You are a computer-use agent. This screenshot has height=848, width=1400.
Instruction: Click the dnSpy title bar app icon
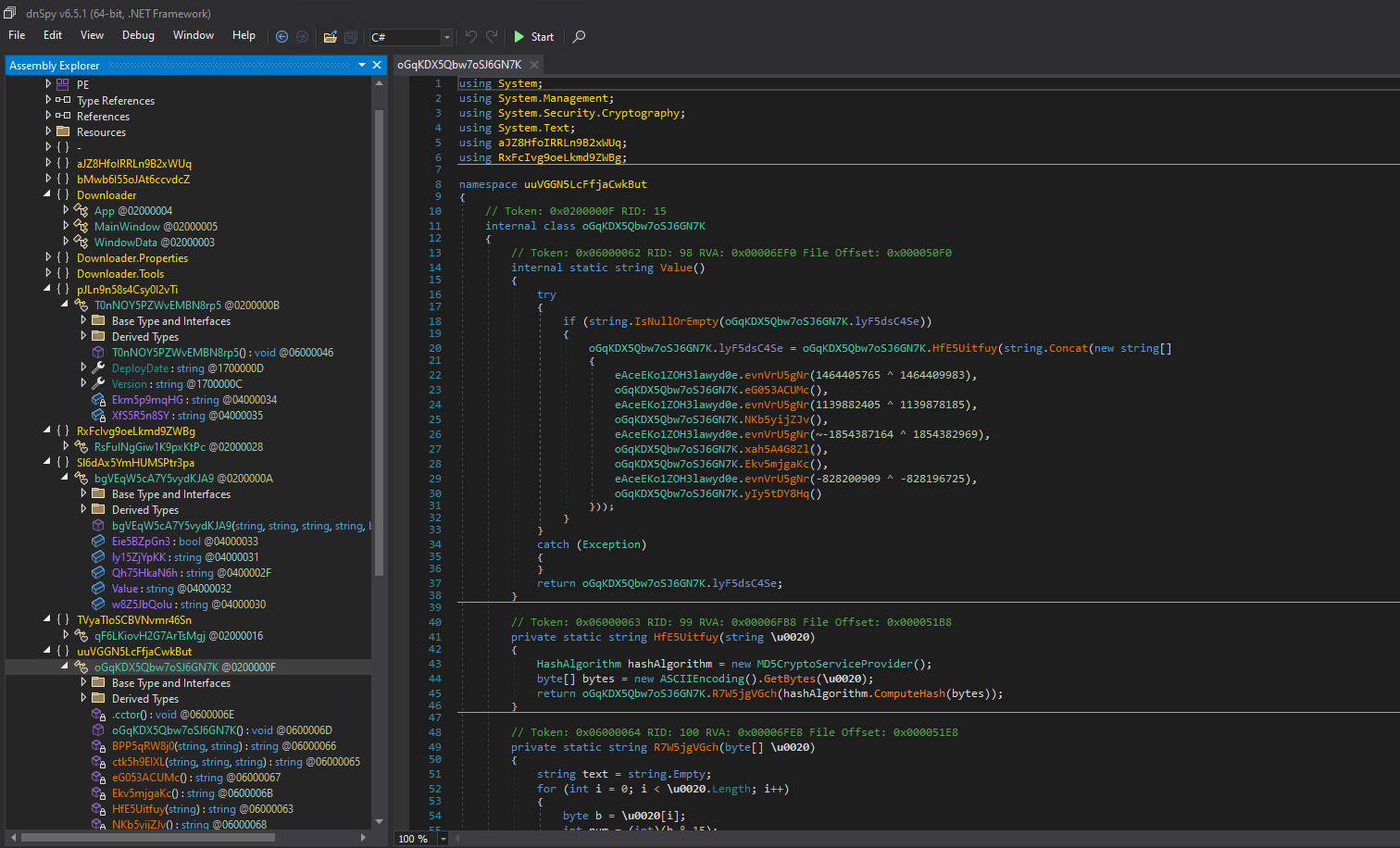pyautogui.click(x=10, y=13)
